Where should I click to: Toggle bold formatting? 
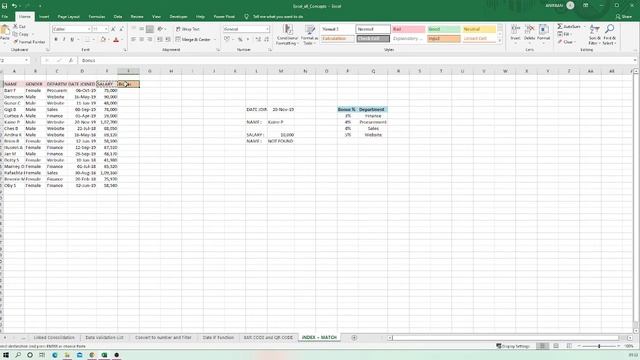56,40
